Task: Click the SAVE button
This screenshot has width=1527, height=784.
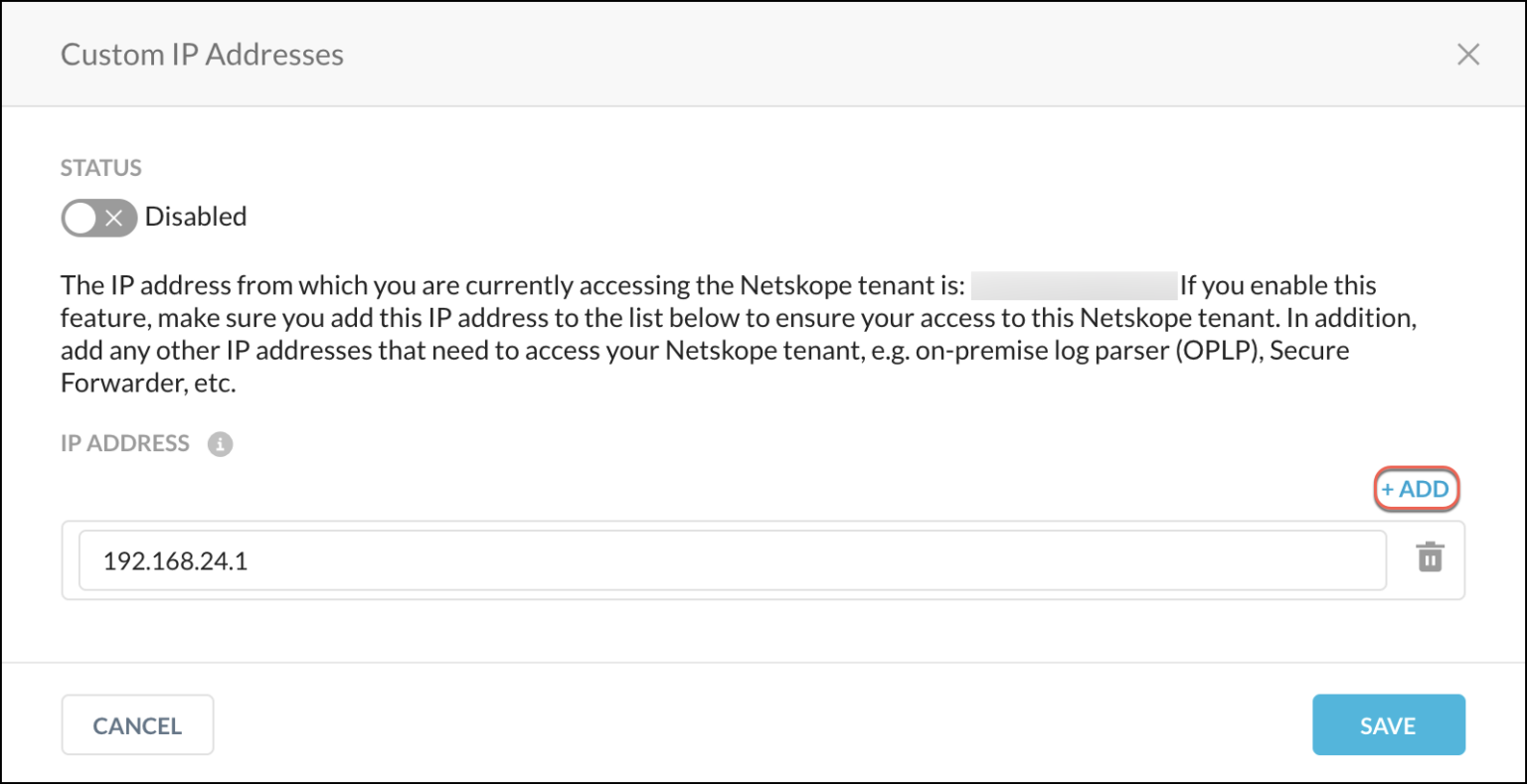Action: coord(1389,724)
